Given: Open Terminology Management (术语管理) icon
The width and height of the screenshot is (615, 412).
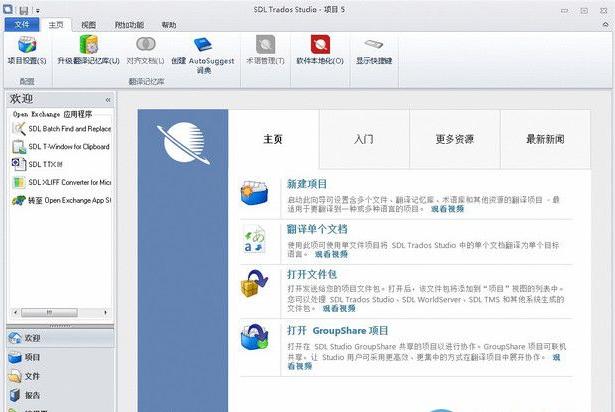Looking at the screenshot, I should tap(266, 44).
